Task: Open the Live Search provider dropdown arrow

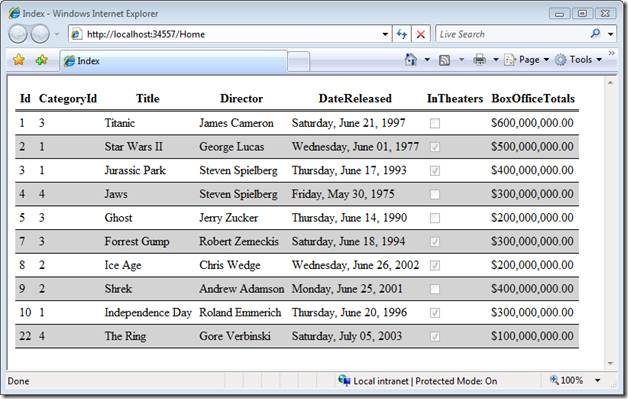Action: [x=611, y=34]
